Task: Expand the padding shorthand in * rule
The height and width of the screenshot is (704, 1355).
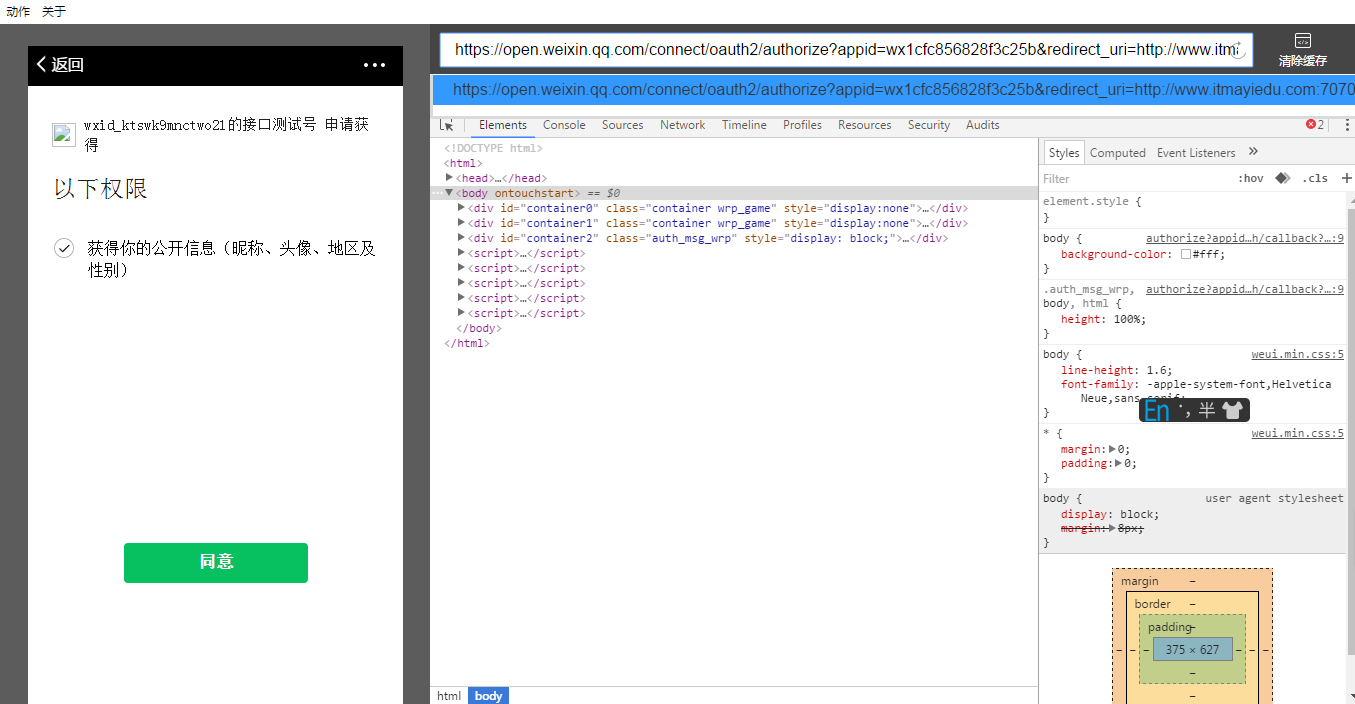Action: [x=1120, y=464]
